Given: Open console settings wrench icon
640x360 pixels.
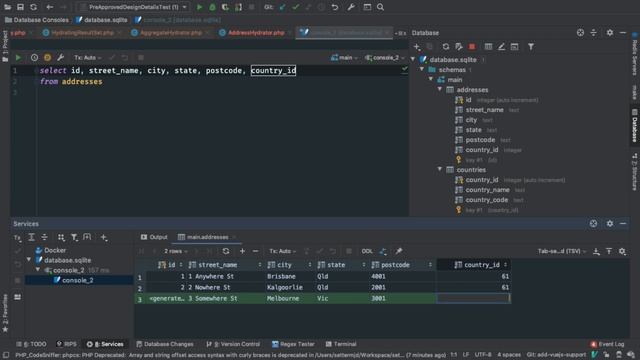Looking at the screenshot, I should click(60, 58).
